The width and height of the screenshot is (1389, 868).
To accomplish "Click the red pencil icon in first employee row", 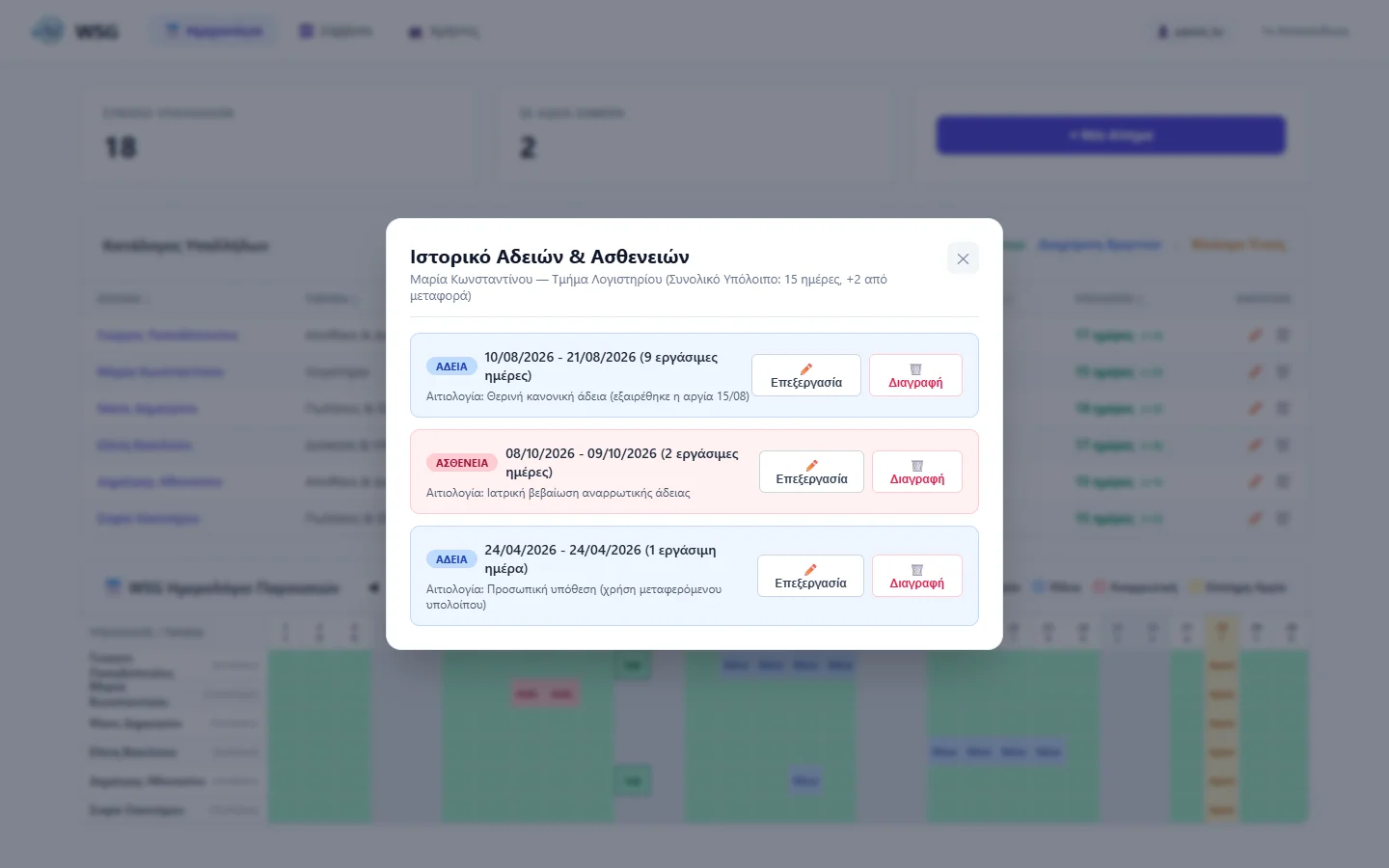I will (x=1255, y=335).
